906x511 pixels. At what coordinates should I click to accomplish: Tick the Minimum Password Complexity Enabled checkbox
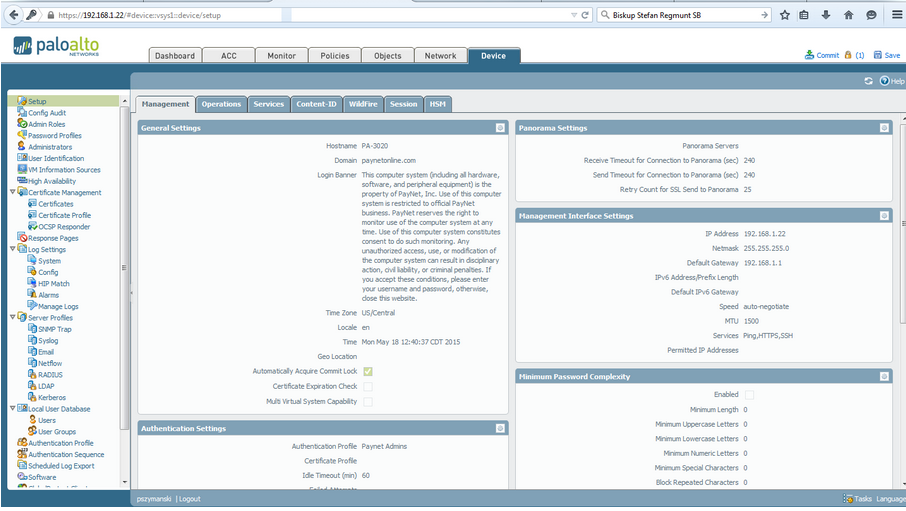point(749,395)
